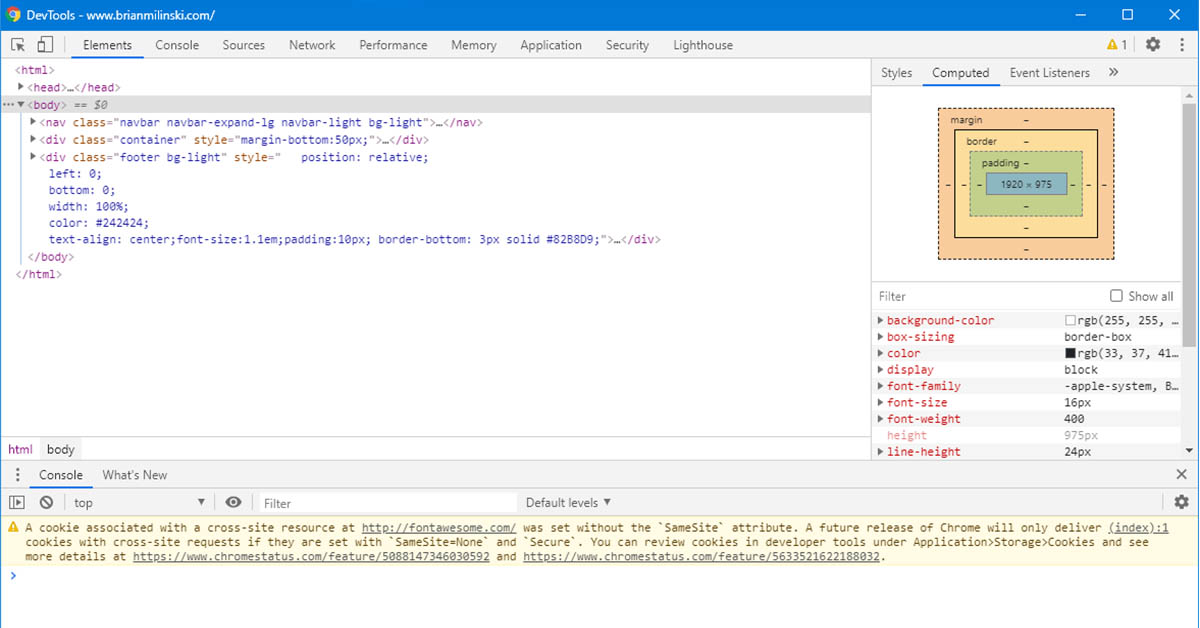Image resolution: width=1200 pixels, height=628 pixels.
Task: Focus the computed styles Filter field
Action: (990, 296)
